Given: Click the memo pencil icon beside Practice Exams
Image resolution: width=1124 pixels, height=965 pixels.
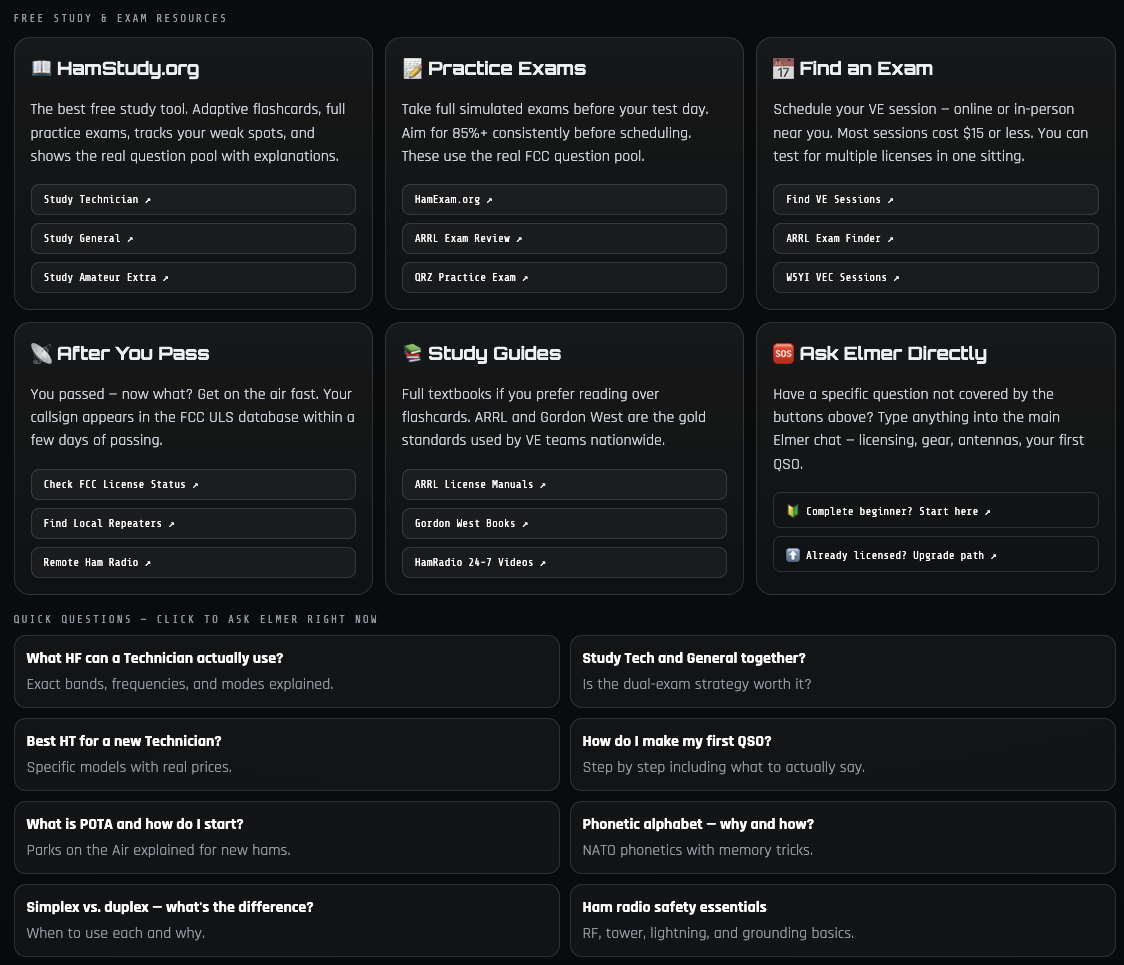Looking at the screenshot, I should click(x=412, y=68).
